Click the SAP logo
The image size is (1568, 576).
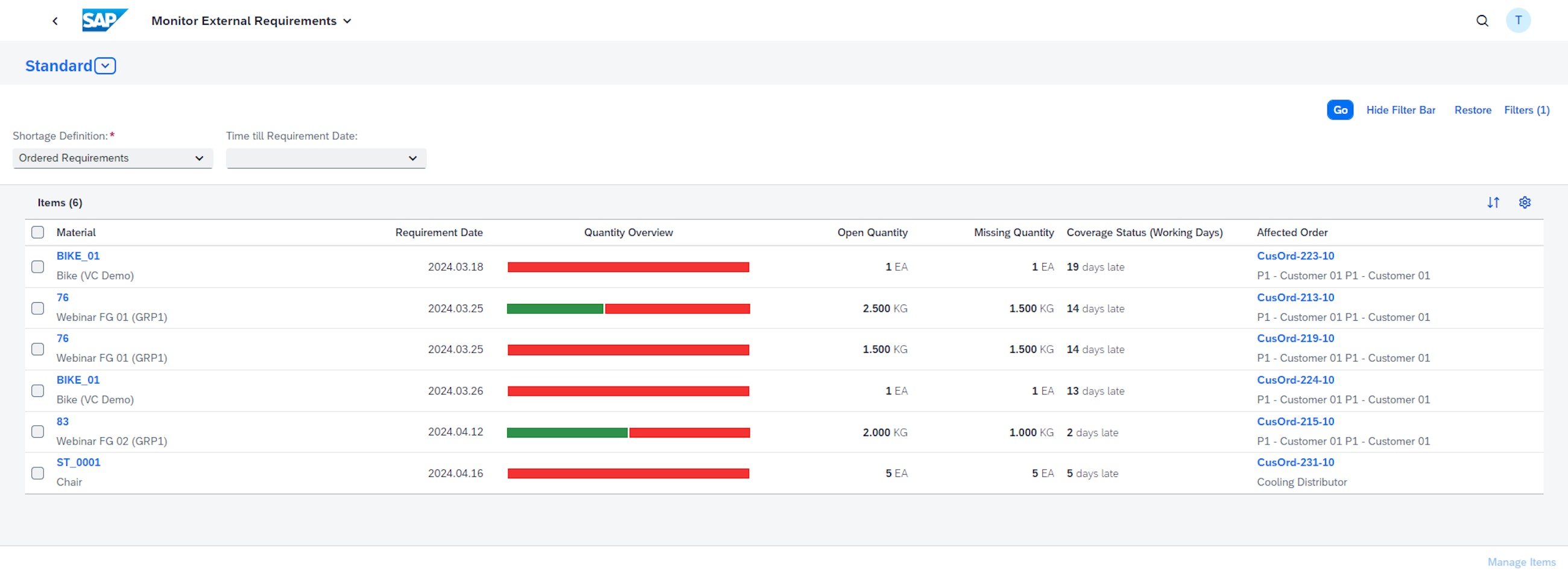[105, 21]
